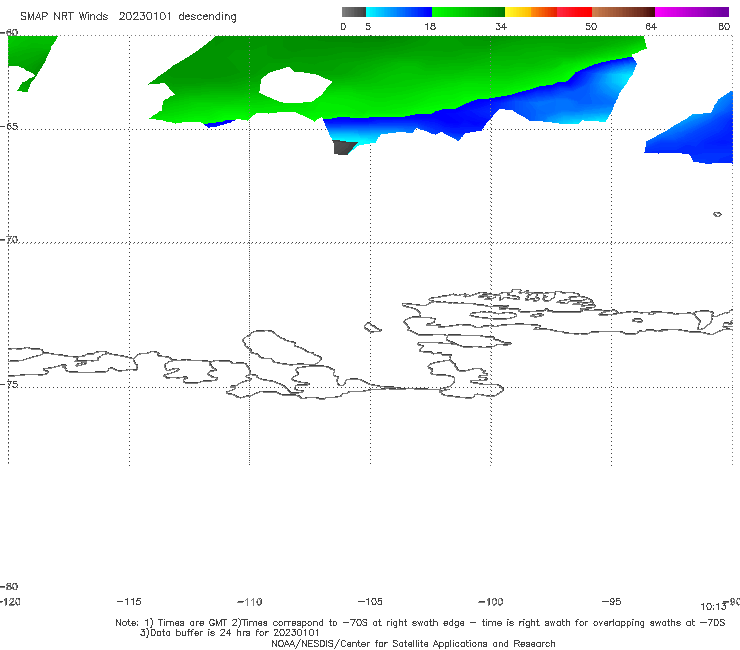The width and height of the screenshot is (740, 650).
Task: Click the NOAA/NESDIS Center for Satellite Applications credit line
Action: [413, 643]
